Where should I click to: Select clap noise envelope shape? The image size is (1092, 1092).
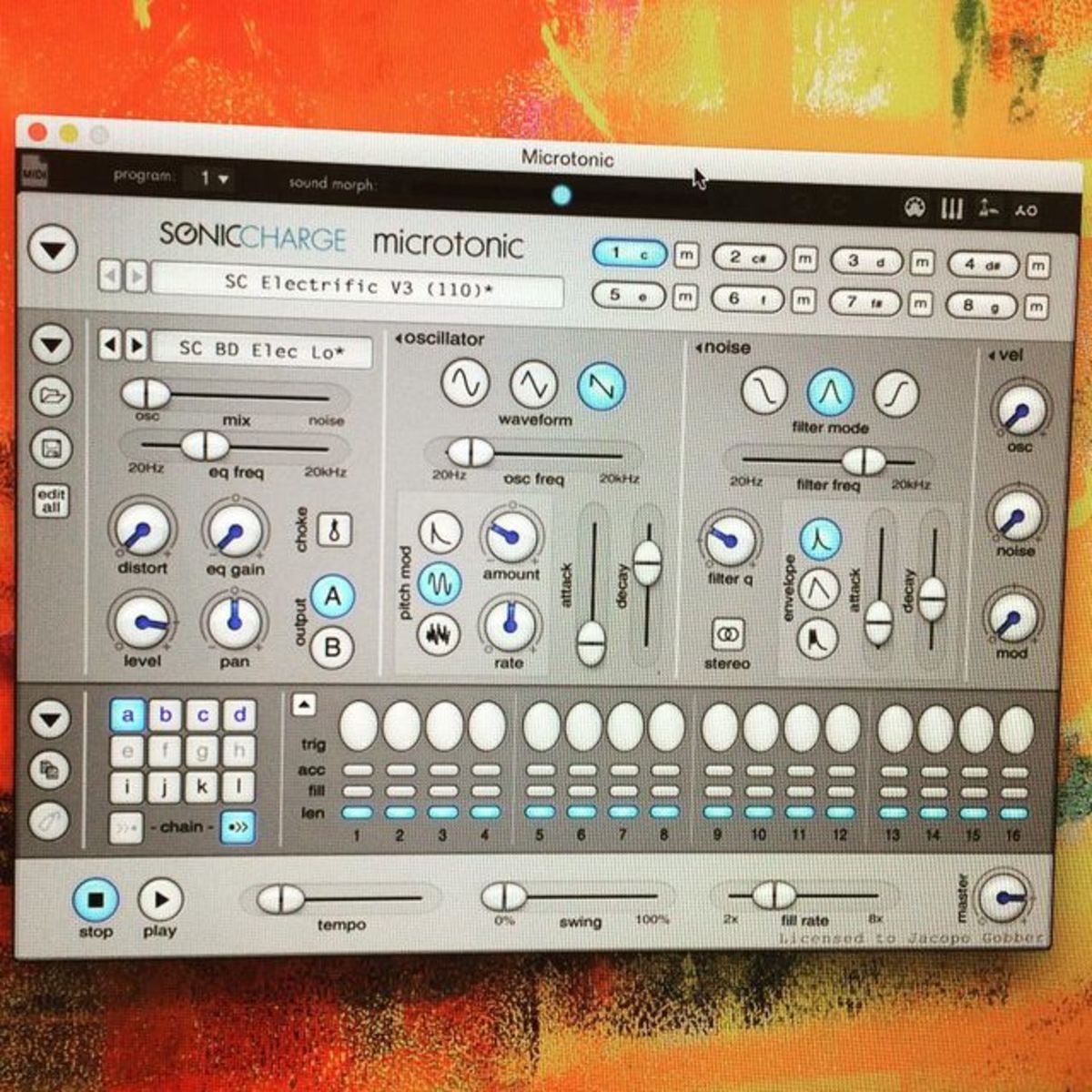(x=817, y=640)
